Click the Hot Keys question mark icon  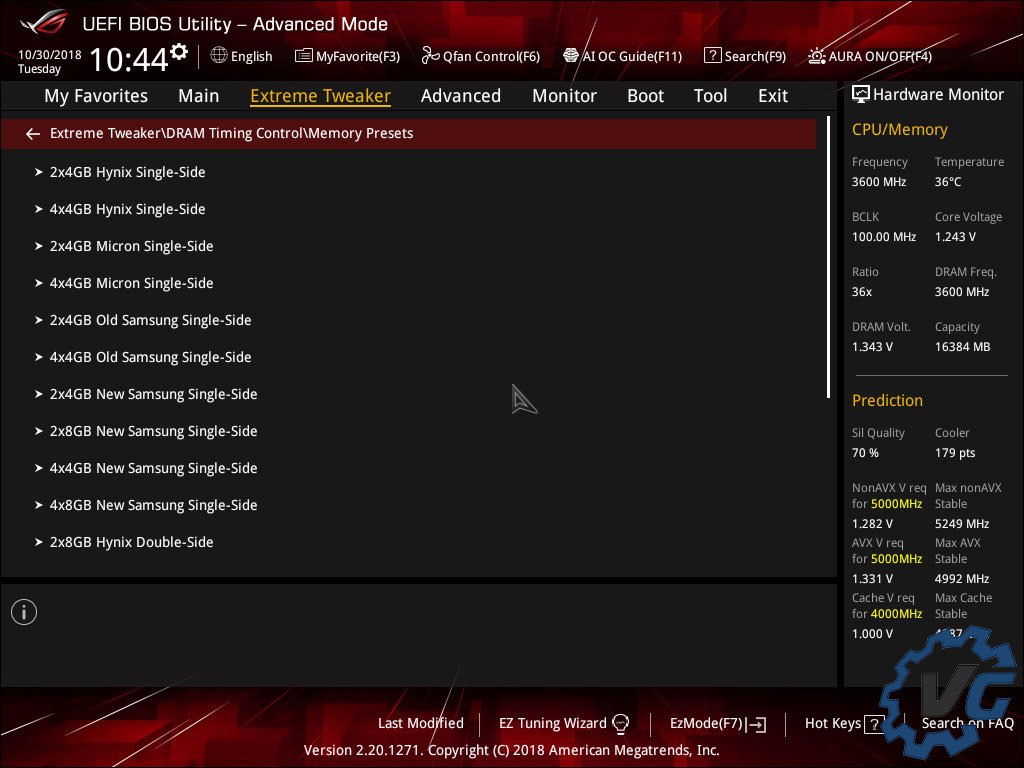point(874,724)
